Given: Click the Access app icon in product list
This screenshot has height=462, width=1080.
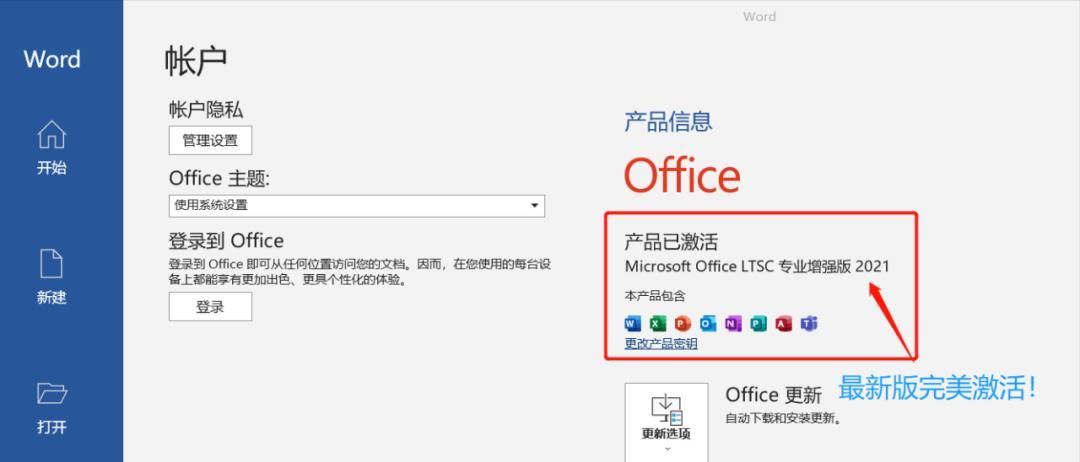Looking at the screenshot, I should (x=784, y=323).
